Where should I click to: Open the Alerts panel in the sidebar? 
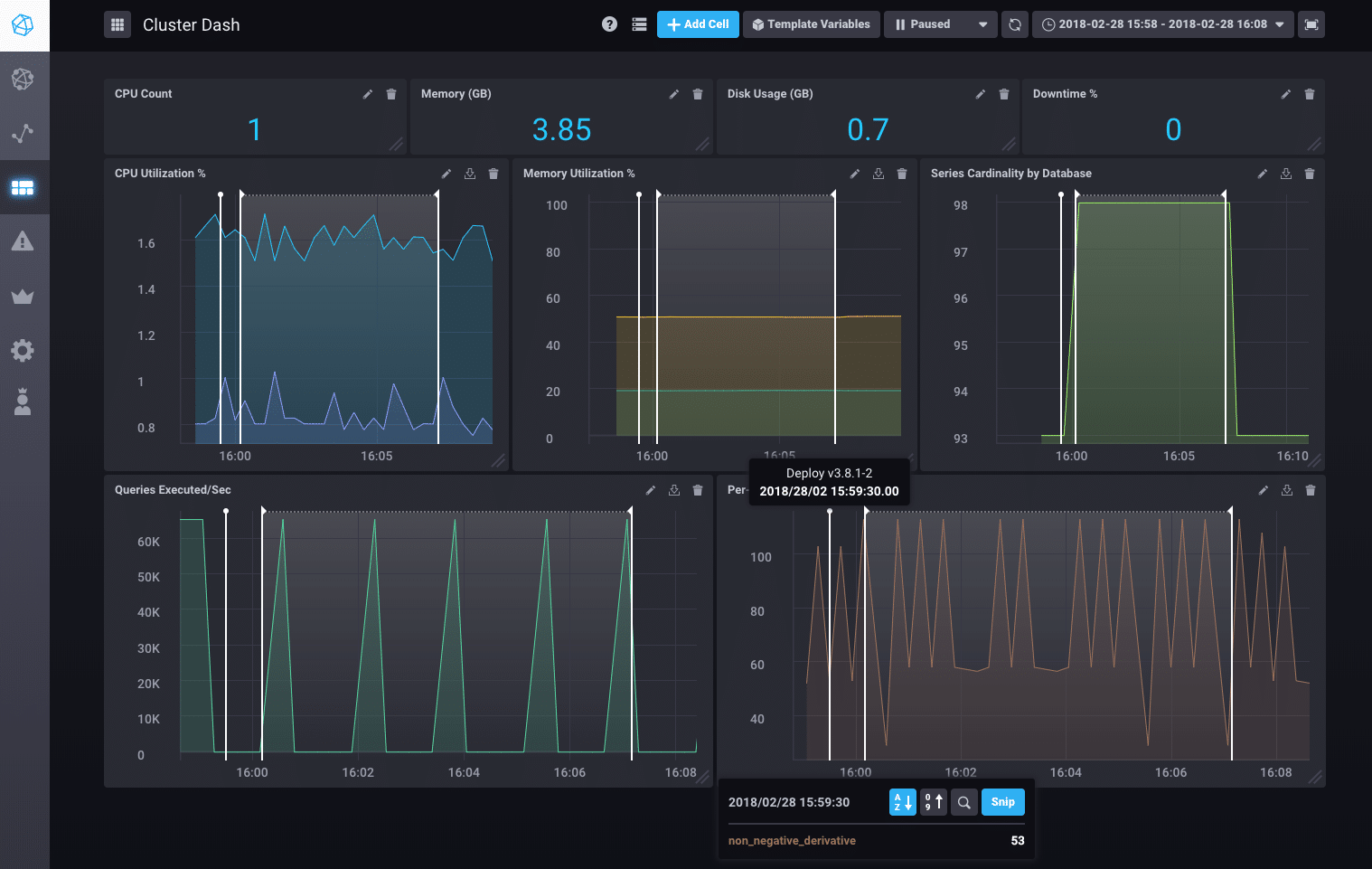[x=24, y=241]
